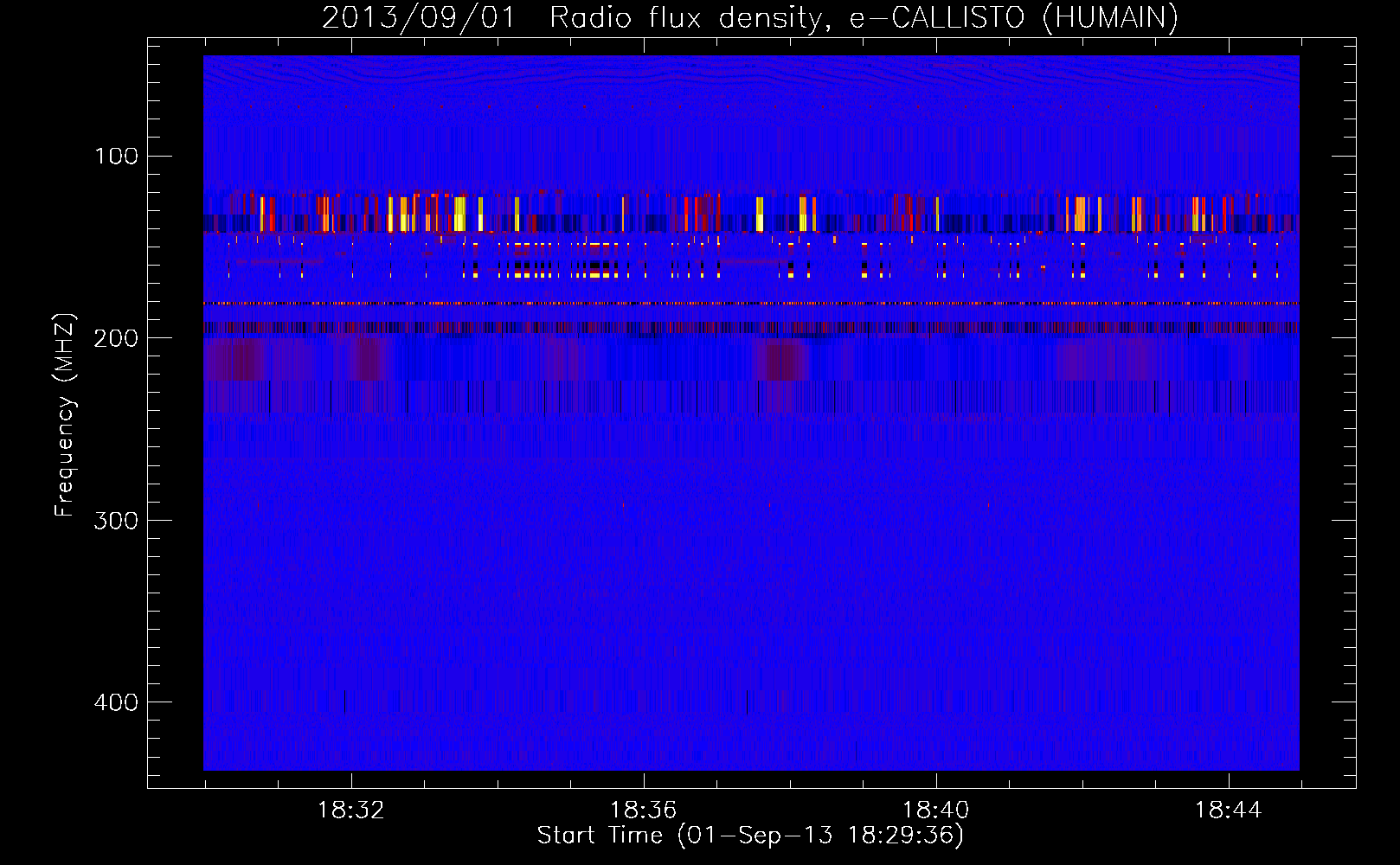Click the 18:32 time tick label

350,811
